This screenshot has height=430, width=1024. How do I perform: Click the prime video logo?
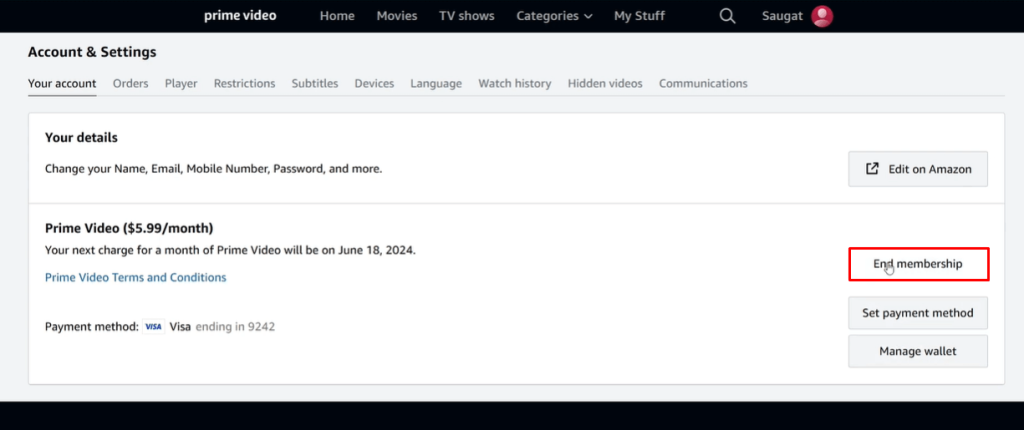click(x=240, y=16)
